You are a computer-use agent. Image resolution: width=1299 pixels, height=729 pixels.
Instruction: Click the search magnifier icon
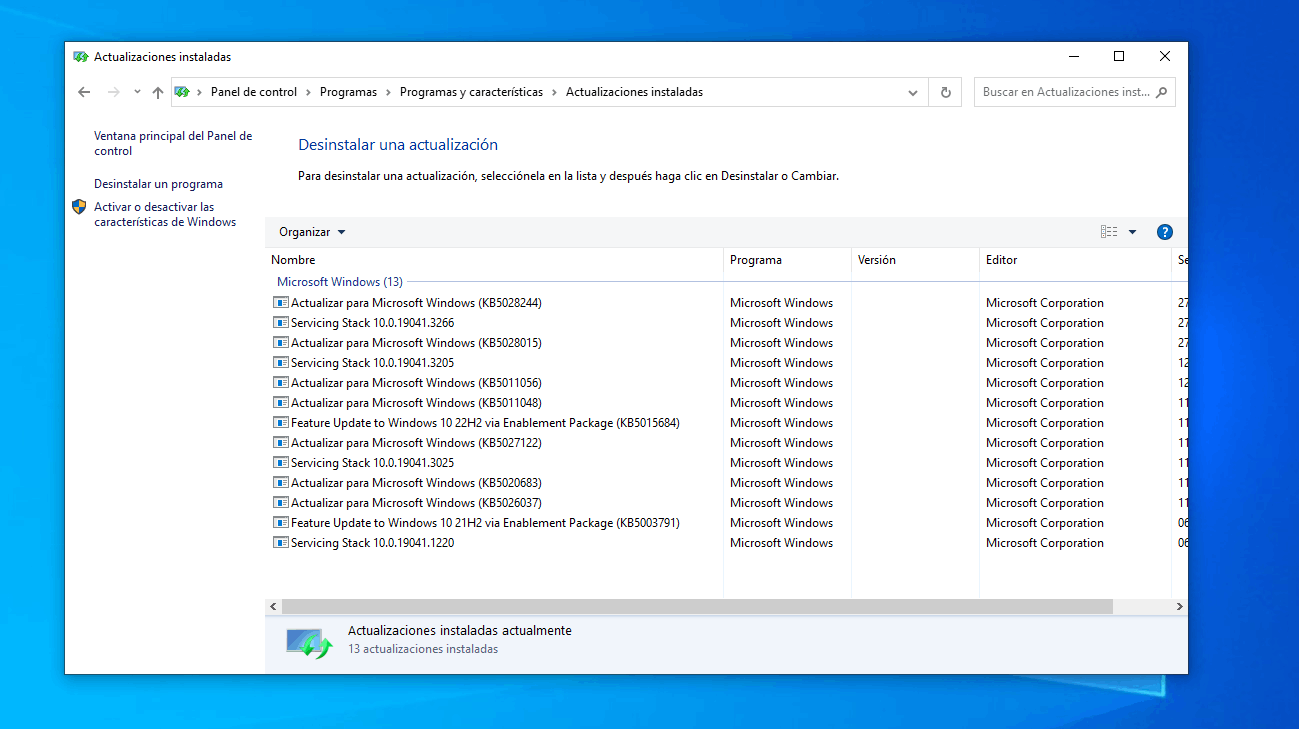(x=1161, y=92)
